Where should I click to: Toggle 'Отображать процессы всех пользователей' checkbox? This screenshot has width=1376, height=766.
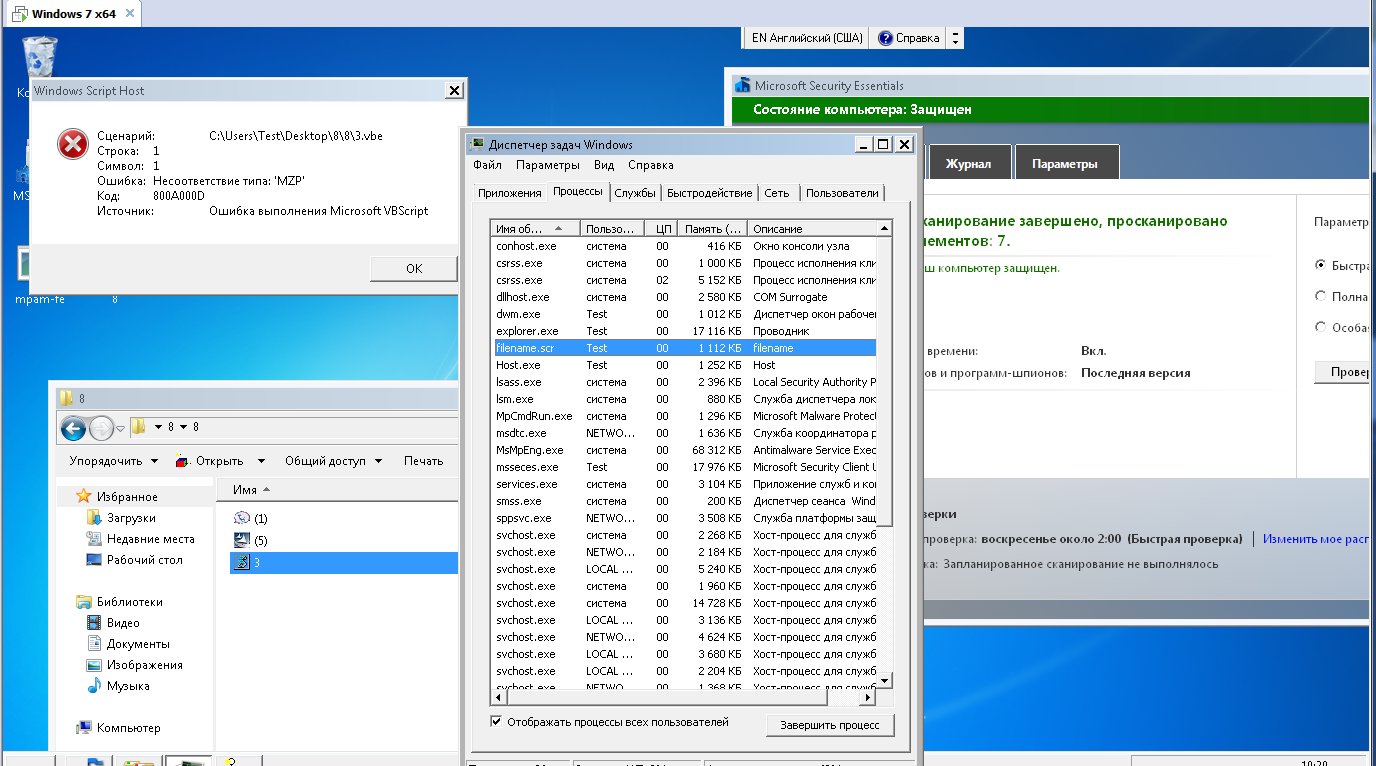click(x=497, y=722)
